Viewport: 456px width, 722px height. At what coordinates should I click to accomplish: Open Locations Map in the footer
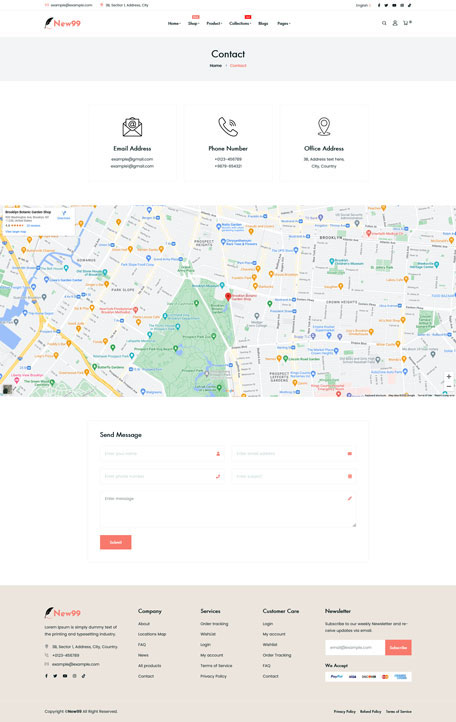point(152,634)
